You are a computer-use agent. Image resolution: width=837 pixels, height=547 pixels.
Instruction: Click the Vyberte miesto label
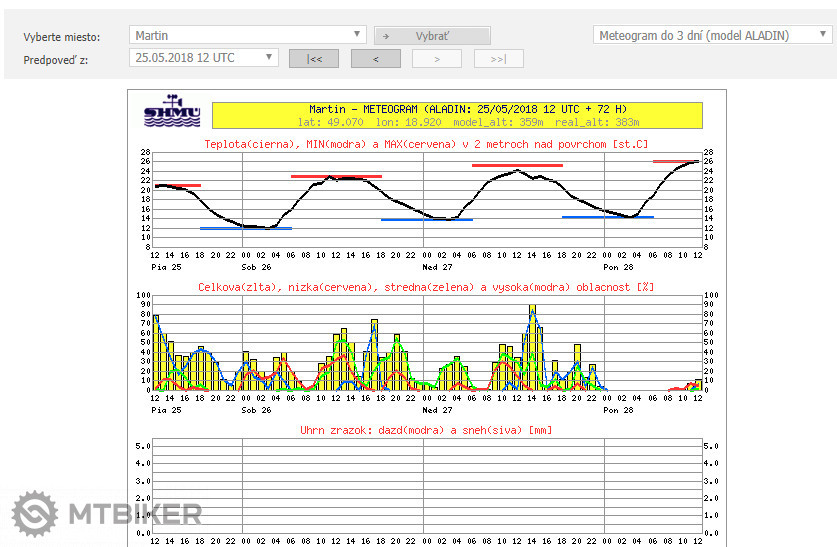pyautogui.click(x=61, y=37)
